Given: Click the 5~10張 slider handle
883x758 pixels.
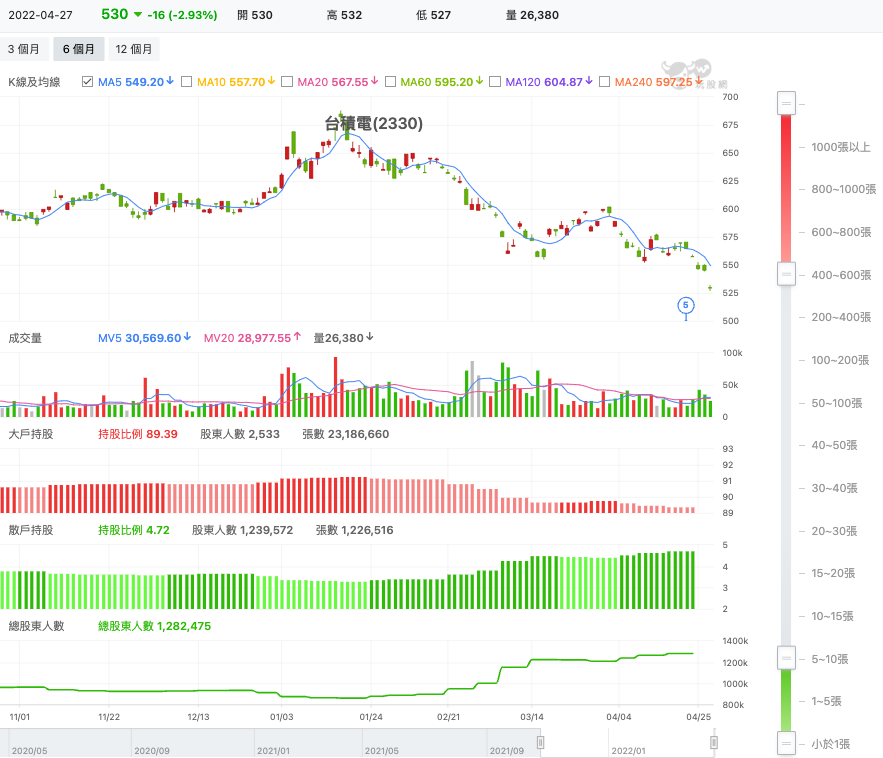Looking at the screenshot, I should pyautogui.click(x=786, y=658).
